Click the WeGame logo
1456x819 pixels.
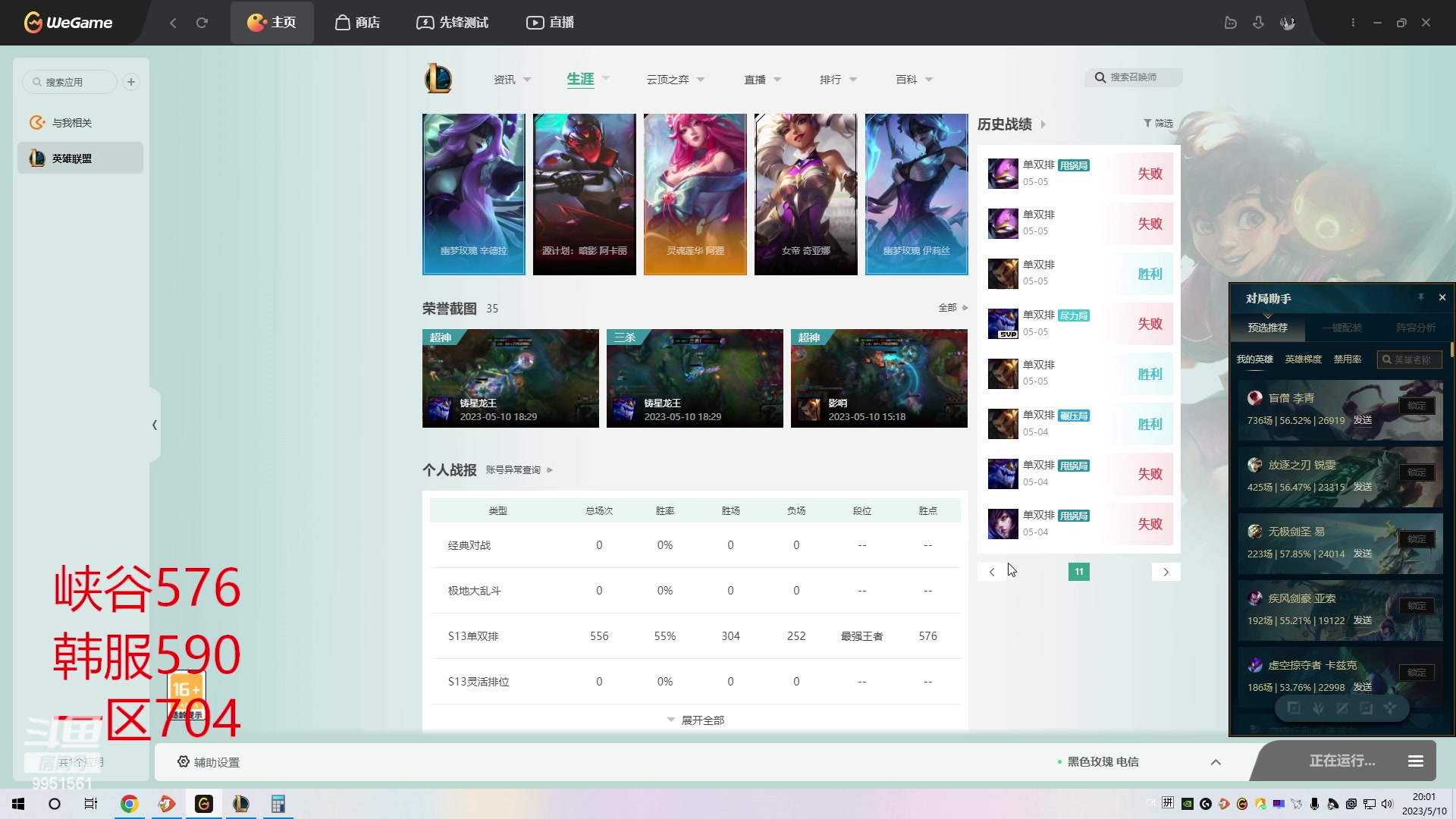(68, 23)
